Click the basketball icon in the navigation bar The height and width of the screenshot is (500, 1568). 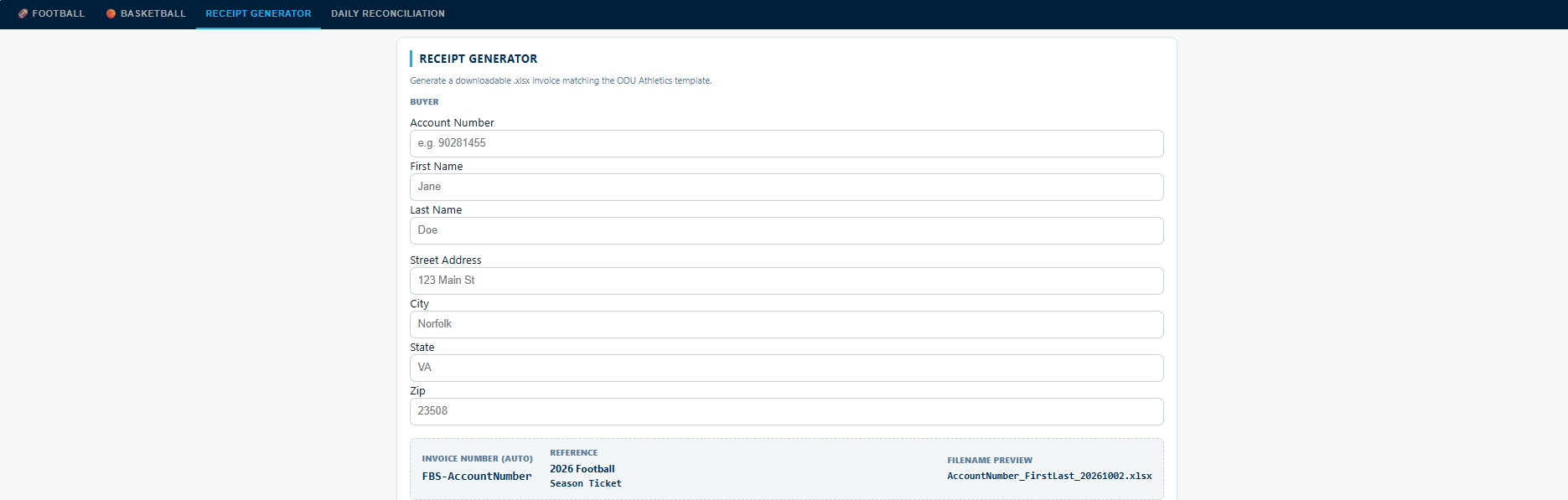click(x=111, y=13)
